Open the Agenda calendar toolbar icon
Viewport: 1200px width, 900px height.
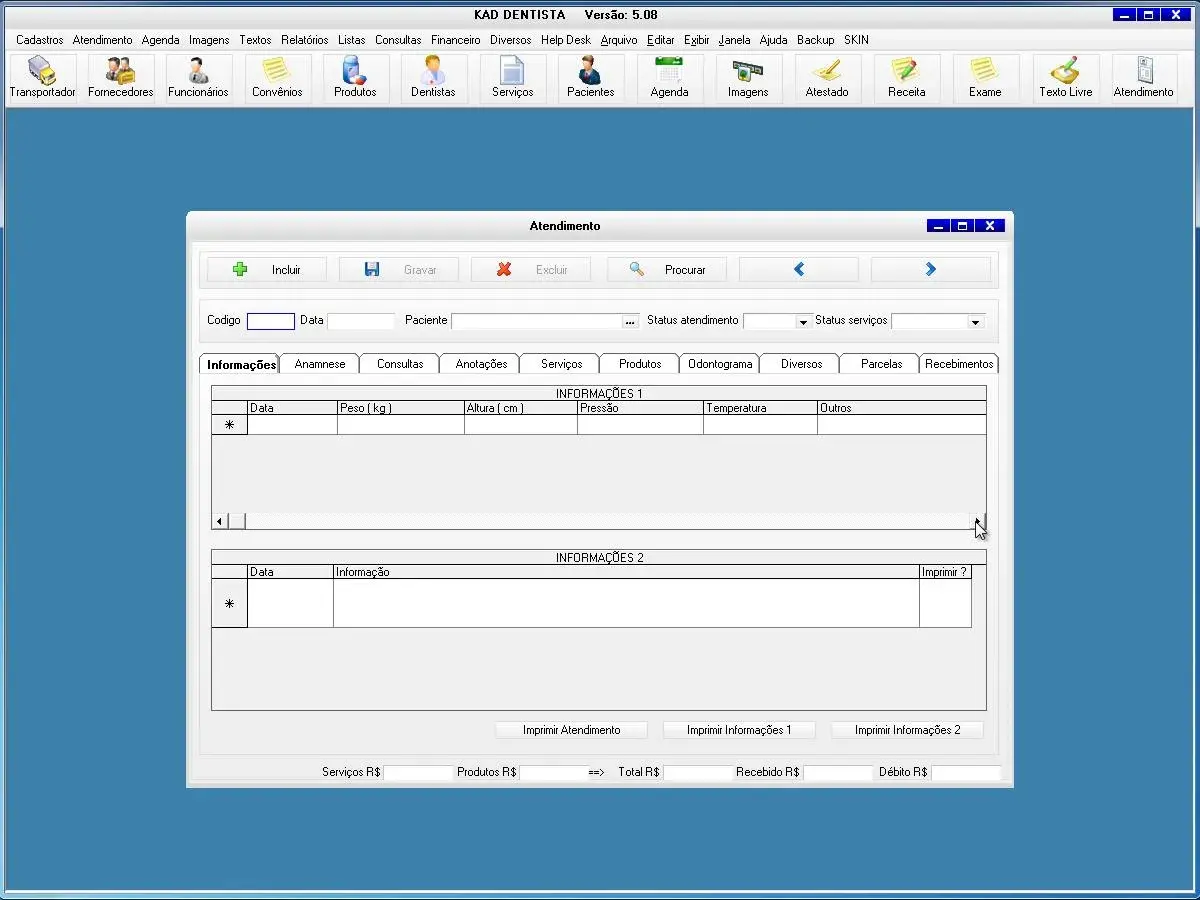point(669,78)
